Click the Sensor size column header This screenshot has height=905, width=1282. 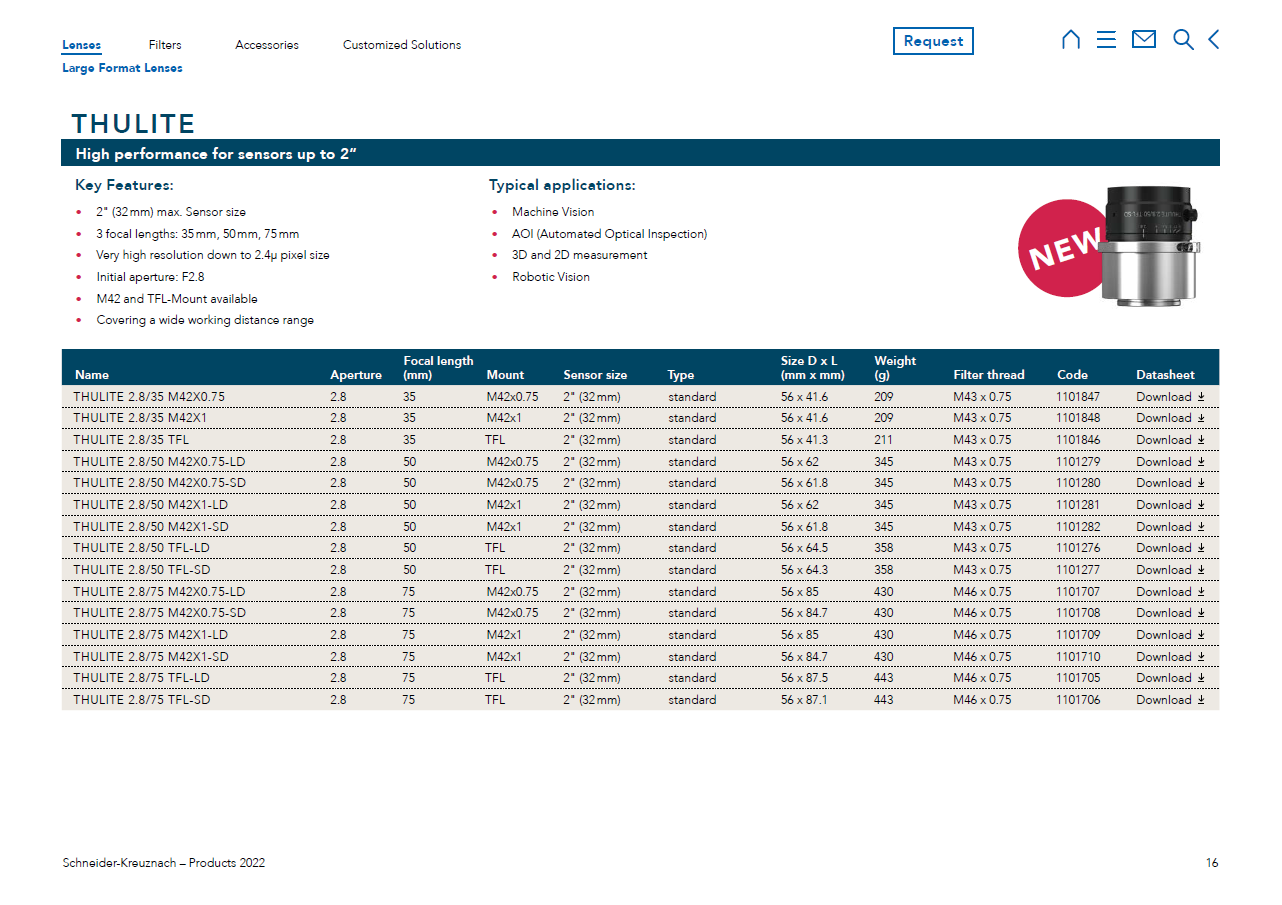pyautogui.click(x=595, y=375)
